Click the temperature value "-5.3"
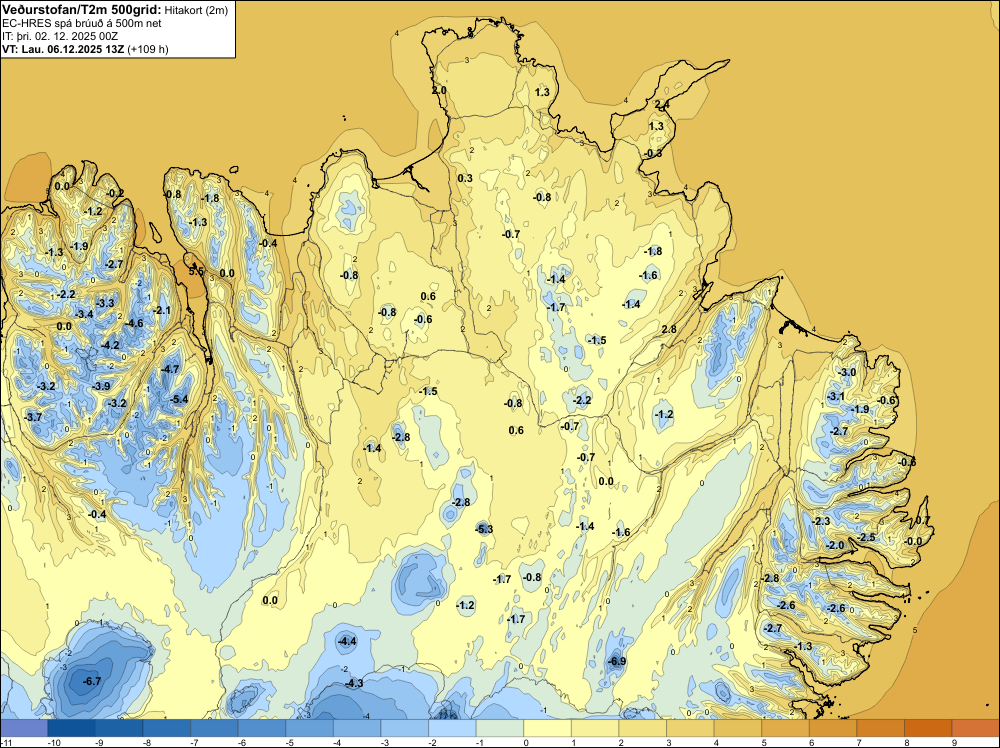The image size is (1000, 748). coord(483,529)
